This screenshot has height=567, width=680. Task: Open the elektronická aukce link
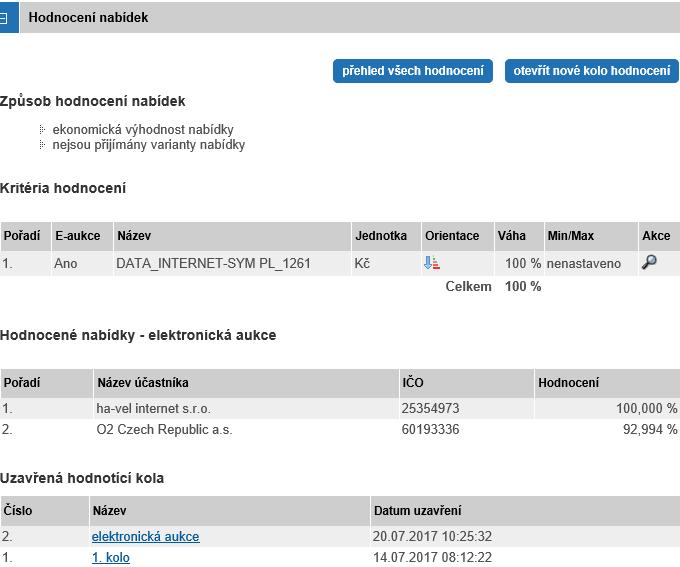pyautogui.click(x=145, y=537)
